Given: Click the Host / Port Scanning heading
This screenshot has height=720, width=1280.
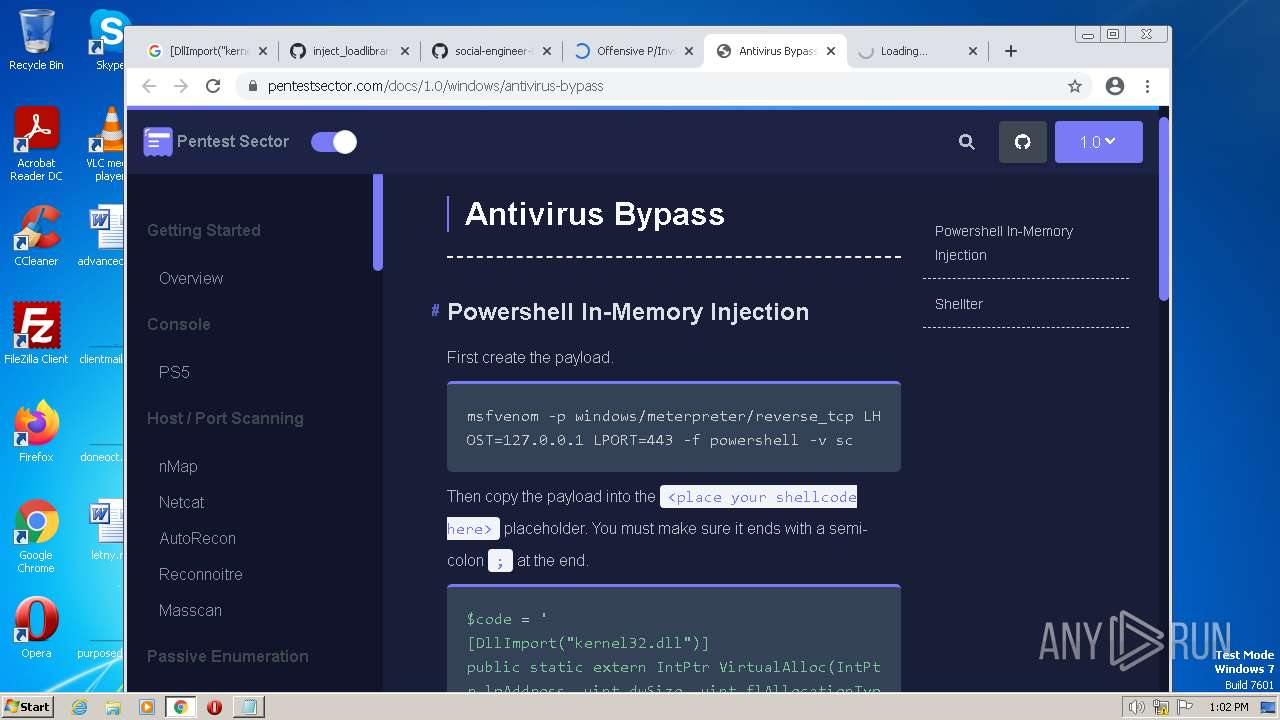Looking at the screenshot, I should pos(225,418).
